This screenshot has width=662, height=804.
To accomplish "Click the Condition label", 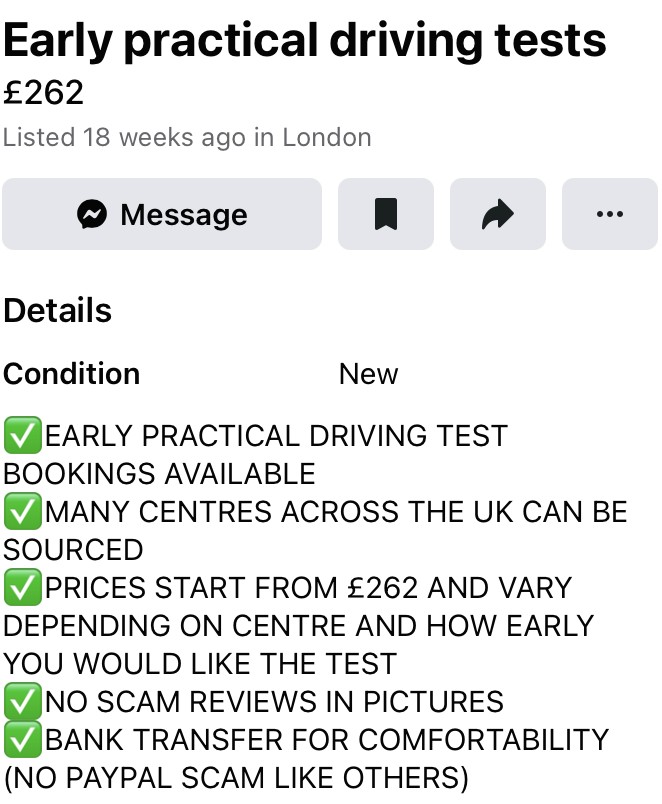I will (72, 374).
